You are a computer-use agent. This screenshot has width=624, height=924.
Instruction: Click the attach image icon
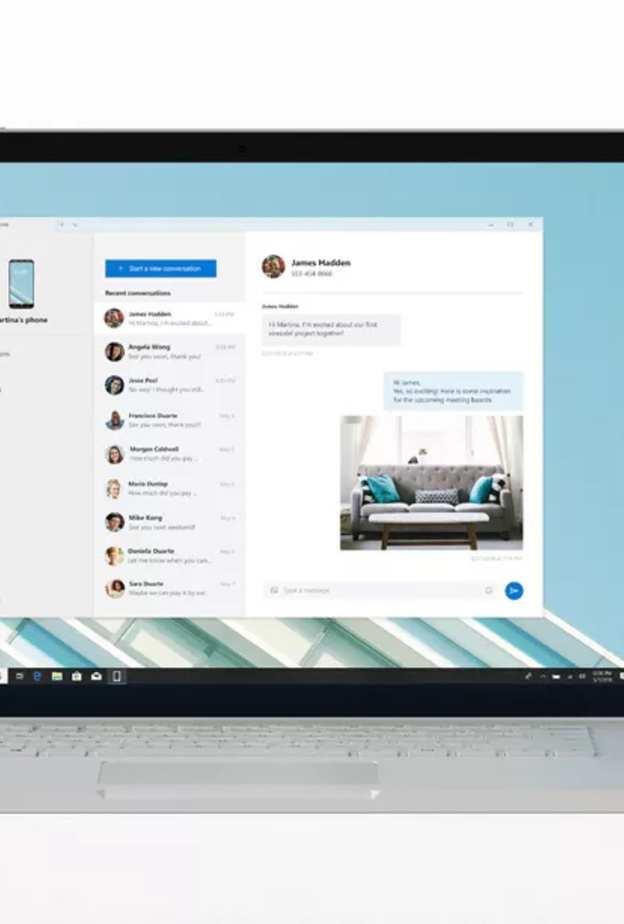[x=274, y=591]
